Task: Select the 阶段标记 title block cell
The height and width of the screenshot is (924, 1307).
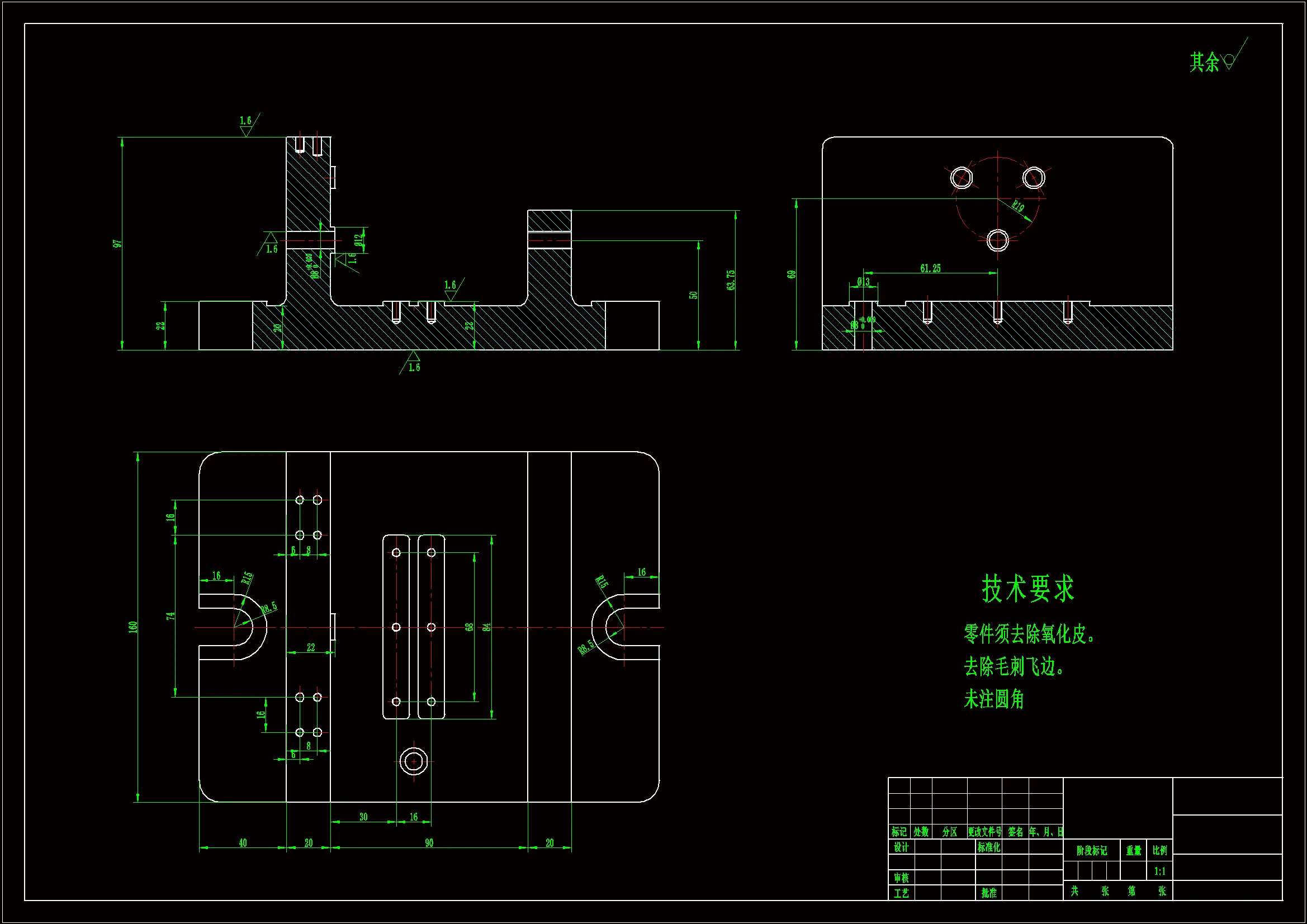Action: 1091,851
